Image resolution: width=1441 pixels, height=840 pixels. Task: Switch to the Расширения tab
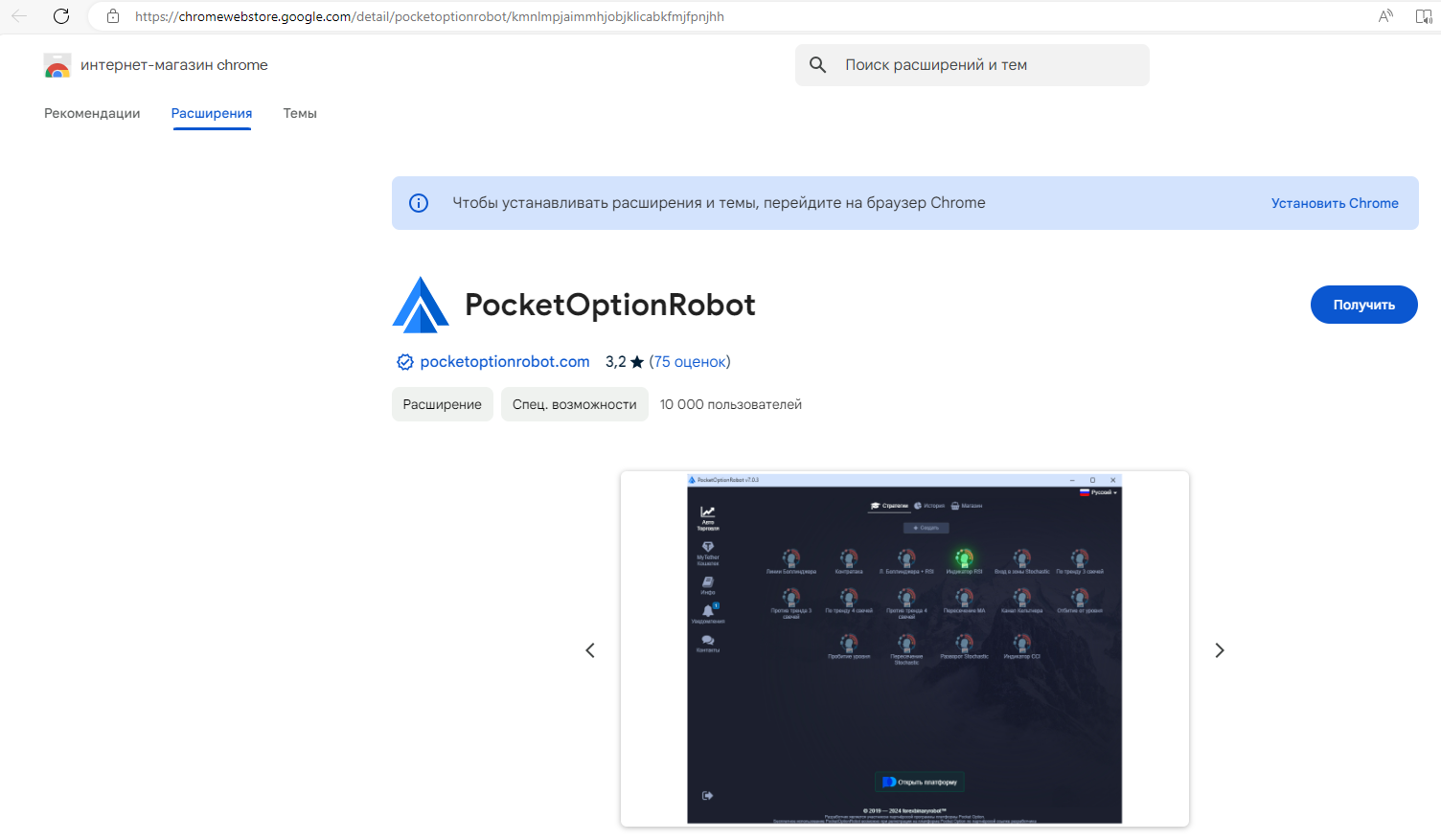click(212, 113)
